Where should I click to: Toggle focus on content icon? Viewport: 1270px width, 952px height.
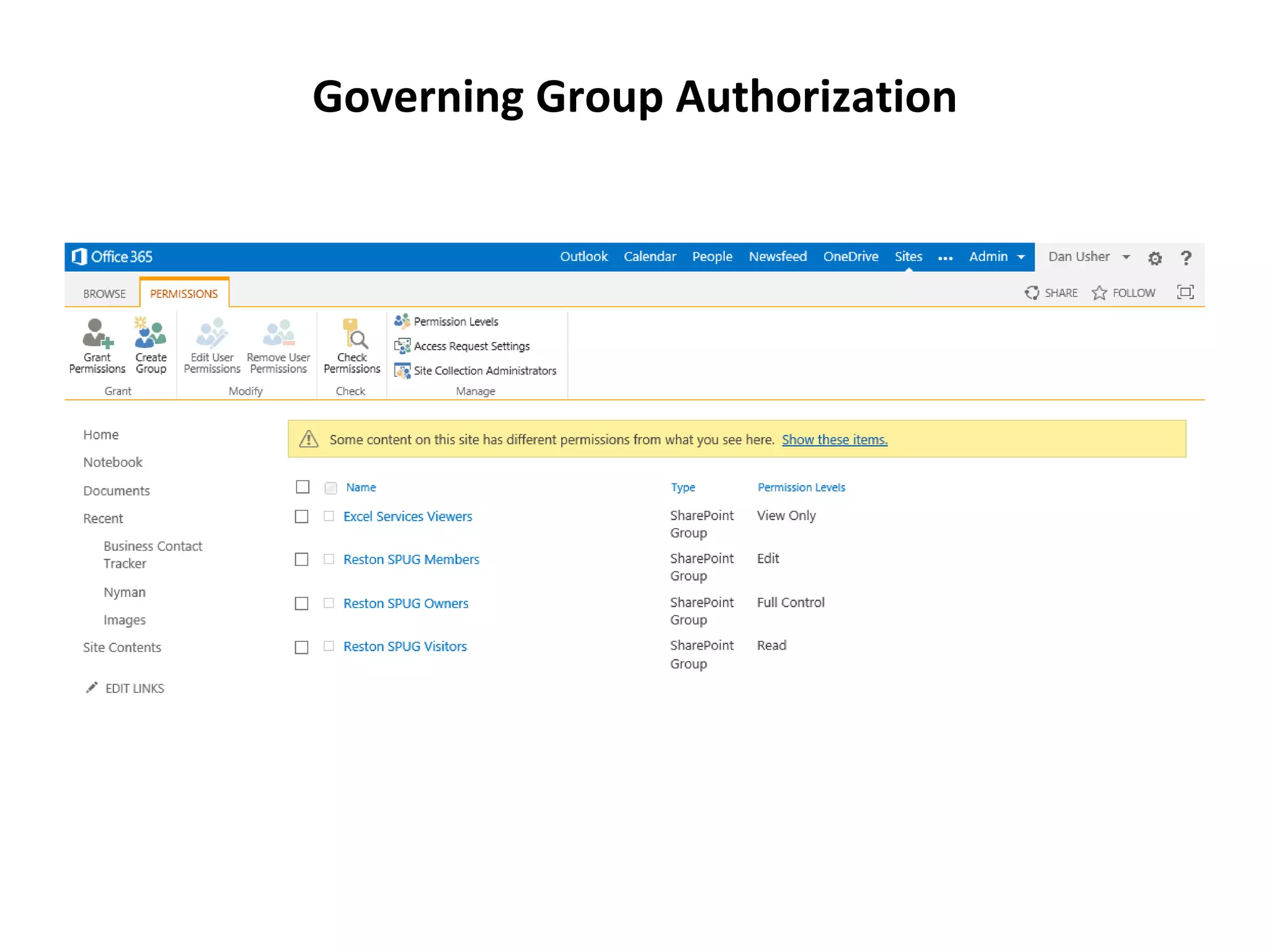(x=1185, y=292)
